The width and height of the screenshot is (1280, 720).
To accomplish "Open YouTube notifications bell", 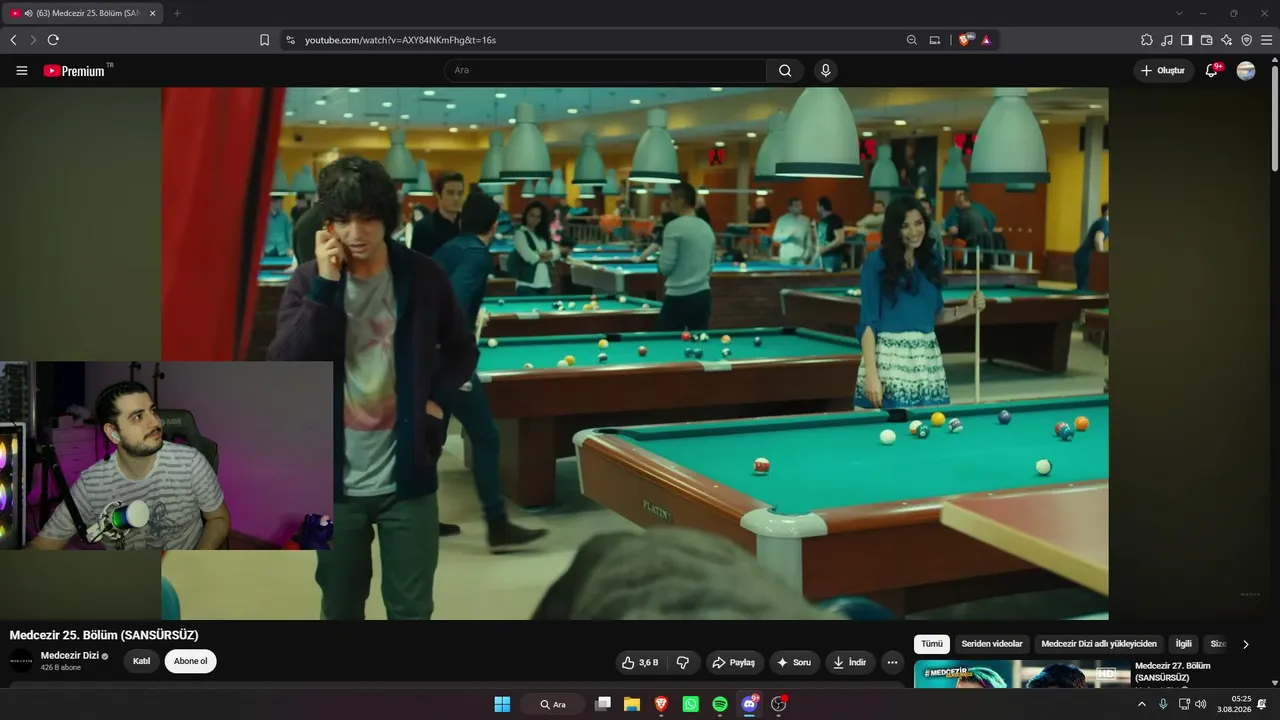I will 1212,71.
